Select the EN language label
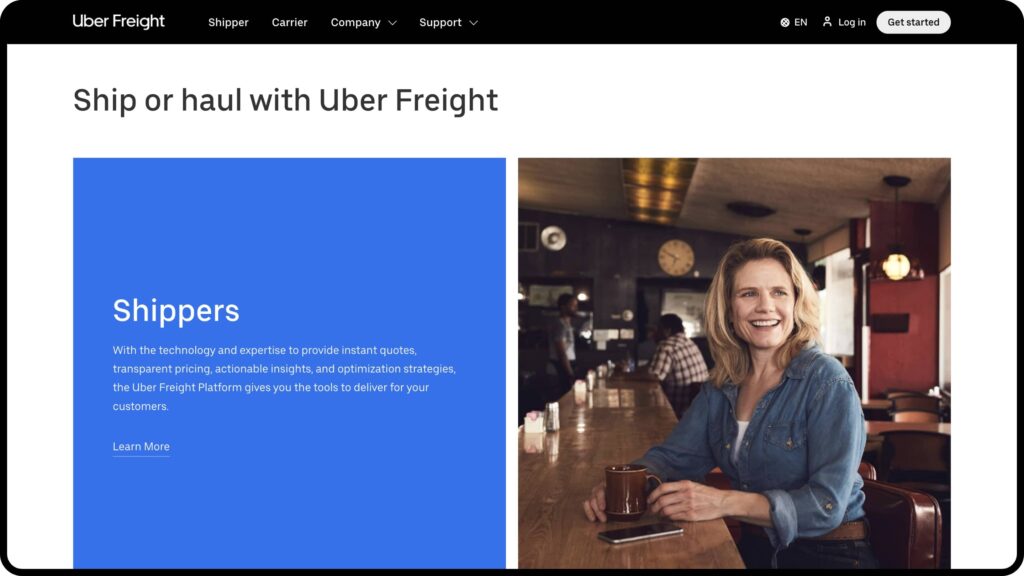The width and height of the screenshot is (1024, 576). pyautogui.click(x=801, y=22)
